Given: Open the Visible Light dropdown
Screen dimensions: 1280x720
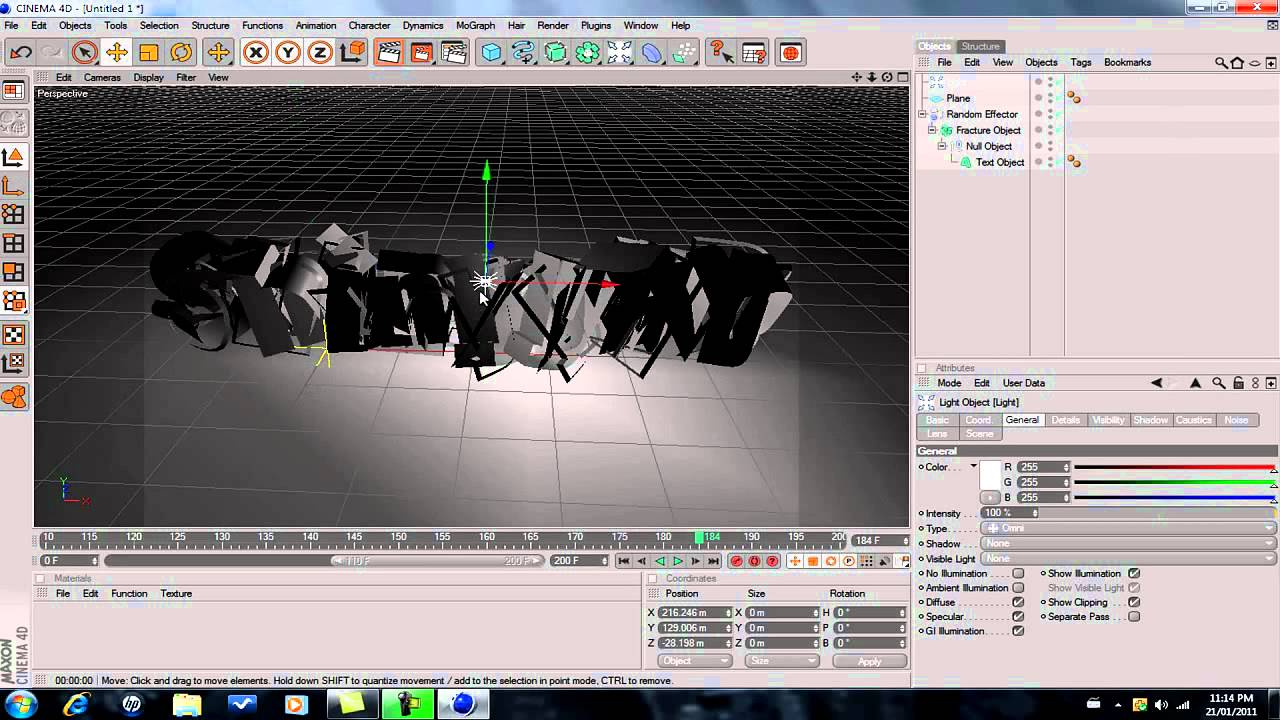Looking at the screenshot, I should (x=1129, y=559).
